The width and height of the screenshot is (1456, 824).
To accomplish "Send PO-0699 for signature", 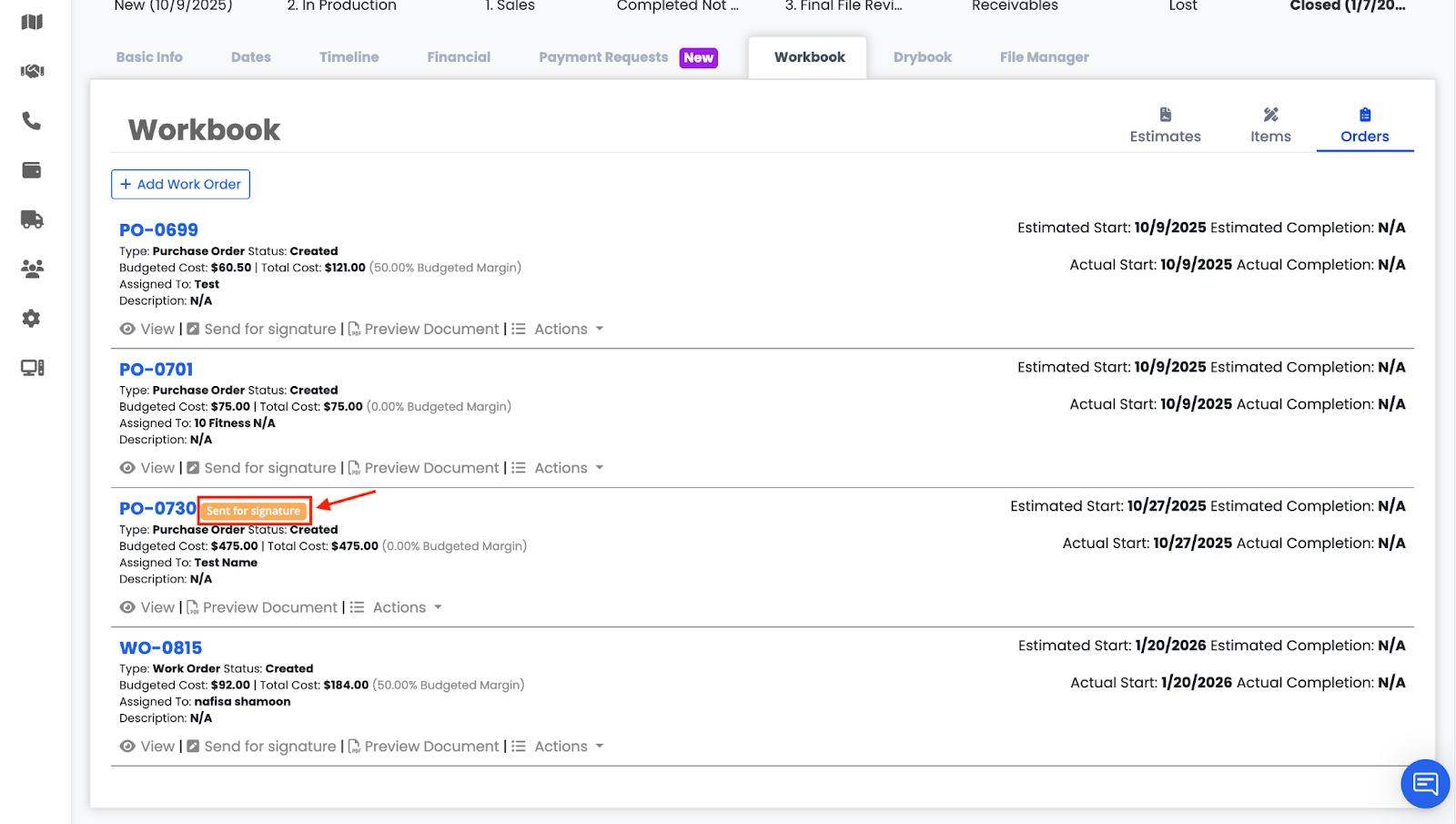I will (x=269, y=329).
